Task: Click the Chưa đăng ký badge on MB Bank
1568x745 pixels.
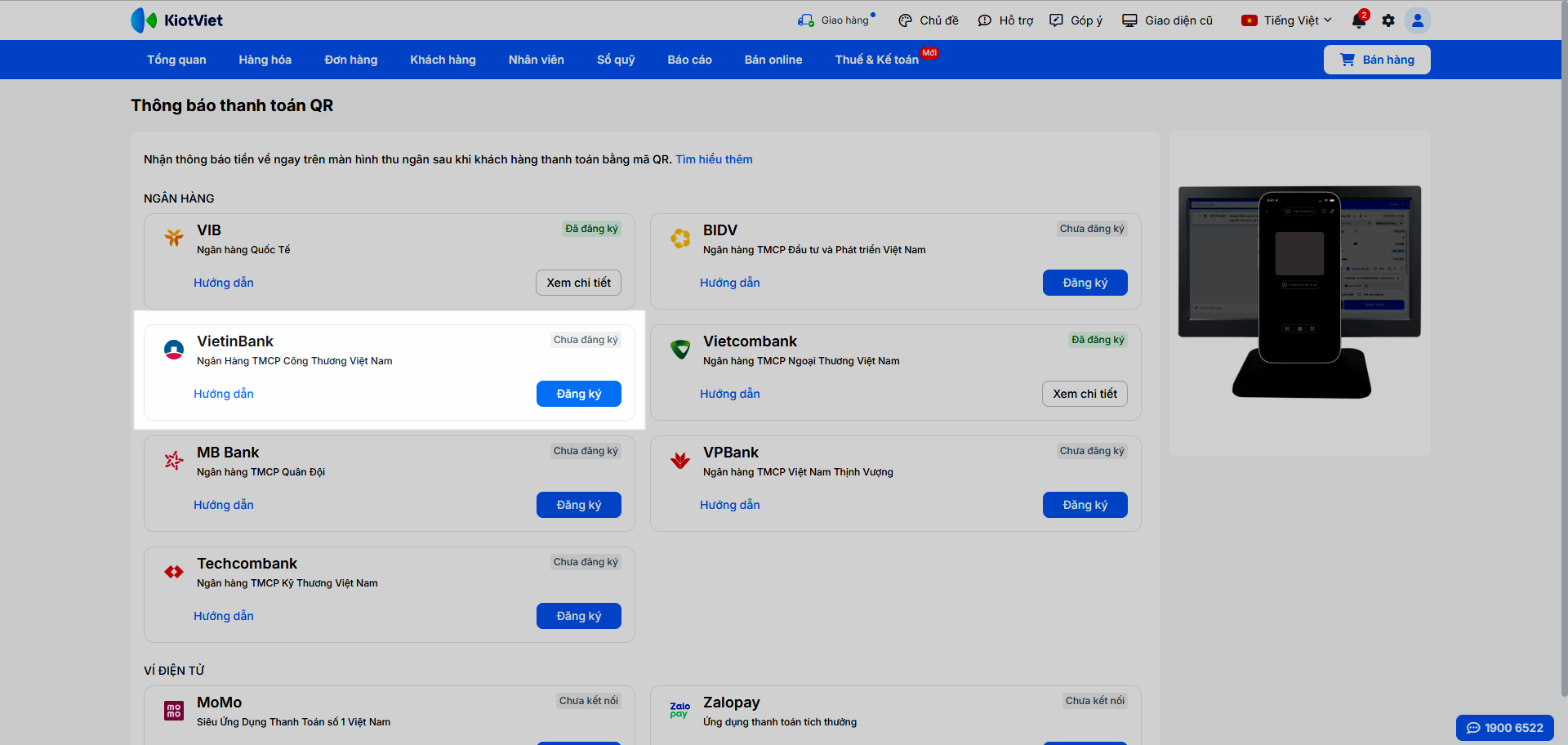Action: click(x=586, y=451)
